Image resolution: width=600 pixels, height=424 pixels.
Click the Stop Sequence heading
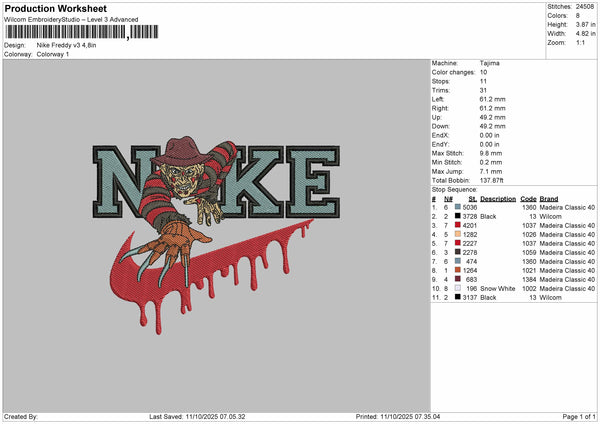tap(455, 189)
